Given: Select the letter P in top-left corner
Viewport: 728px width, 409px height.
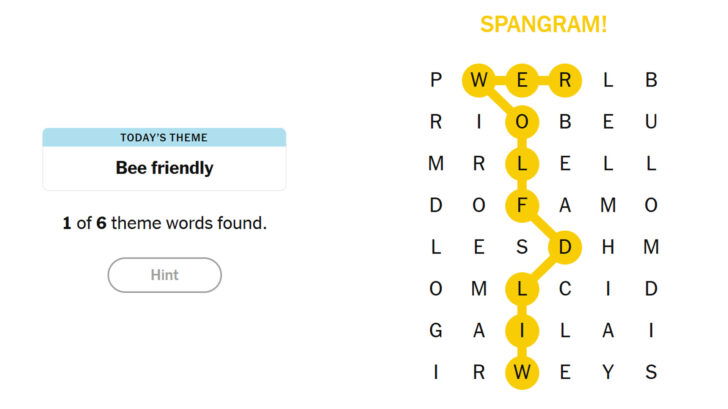Looking at the screenshot, I should coord(436,80).
